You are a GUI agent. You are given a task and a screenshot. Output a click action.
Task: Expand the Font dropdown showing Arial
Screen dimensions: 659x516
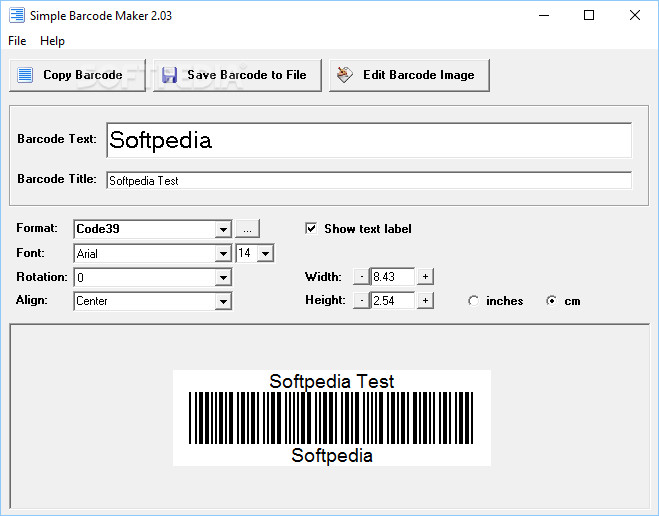224,254
